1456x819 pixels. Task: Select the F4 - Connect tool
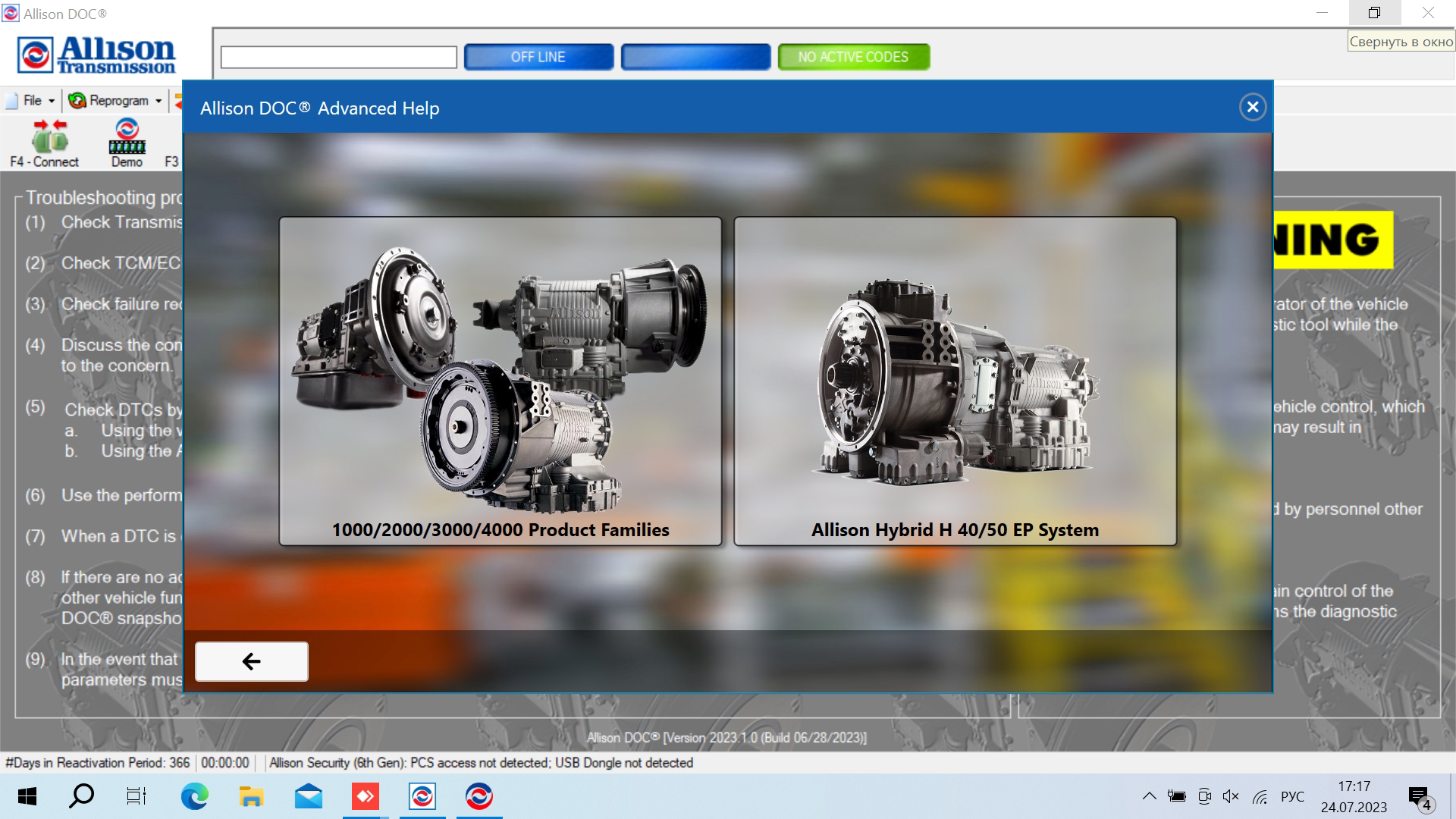pos(45,143)
